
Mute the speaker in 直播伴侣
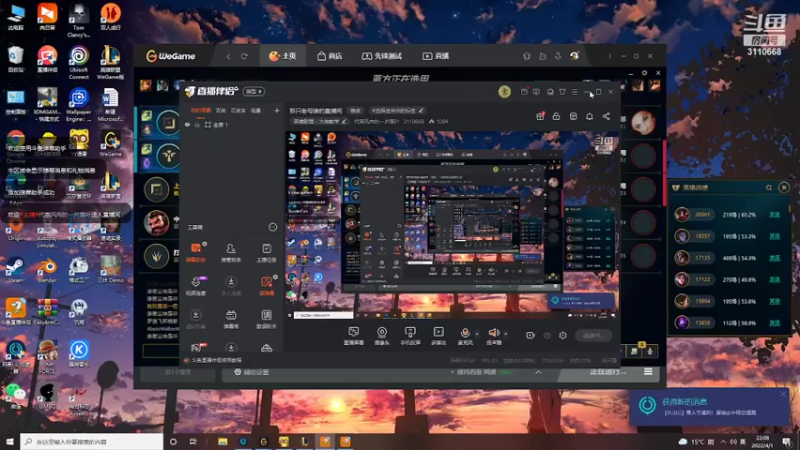[x=494, y=336]
